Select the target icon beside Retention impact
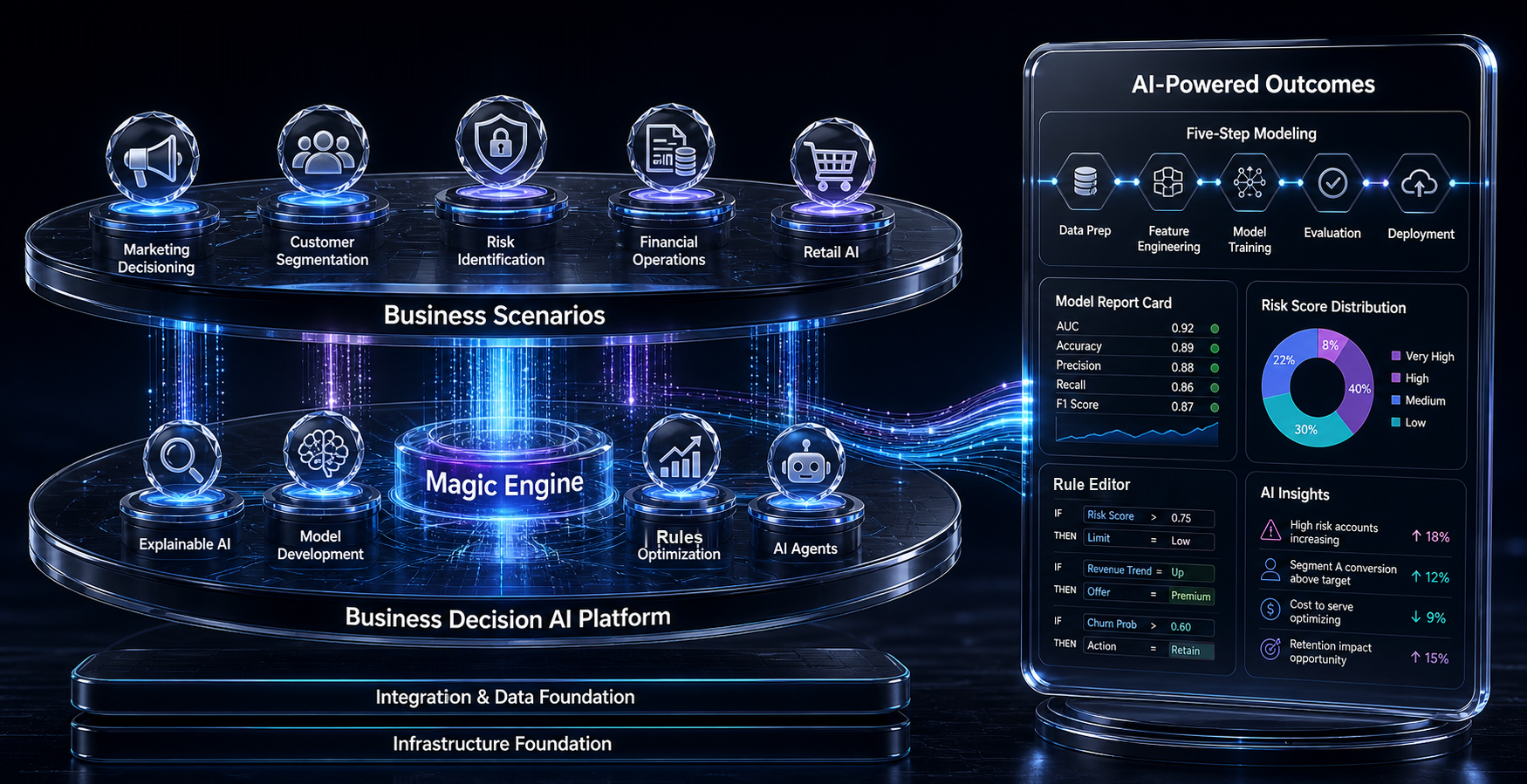 click(1271, 650)
